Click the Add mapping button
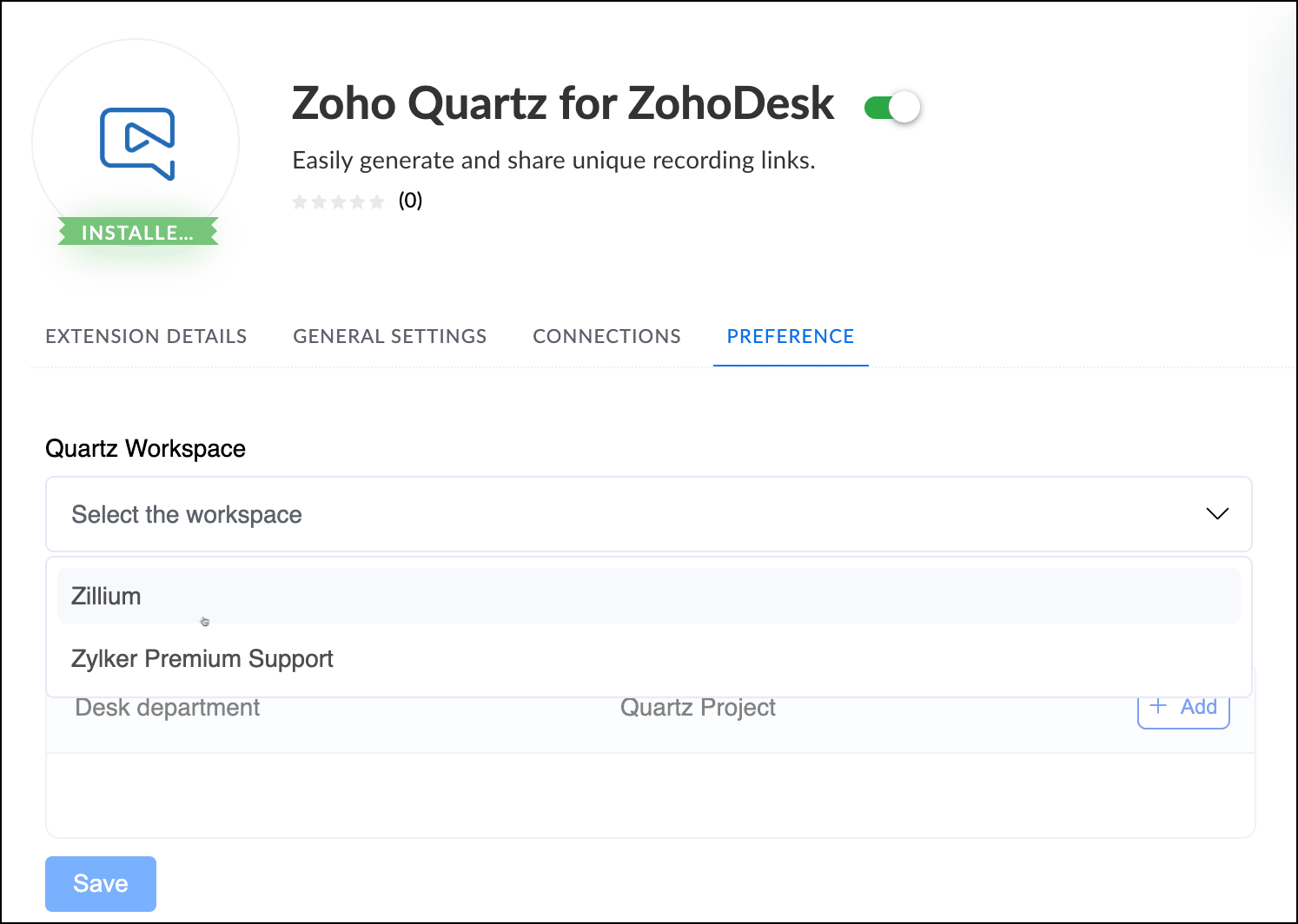Screen dimensions: 1298x924 [1183, 708]
